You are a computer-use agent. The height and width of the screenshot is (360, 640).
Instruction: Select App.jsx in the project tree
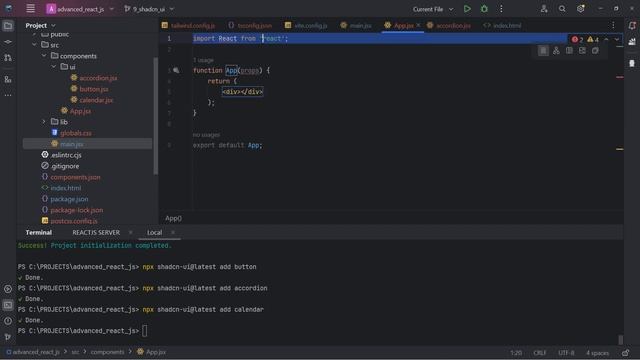coord(80,111)
